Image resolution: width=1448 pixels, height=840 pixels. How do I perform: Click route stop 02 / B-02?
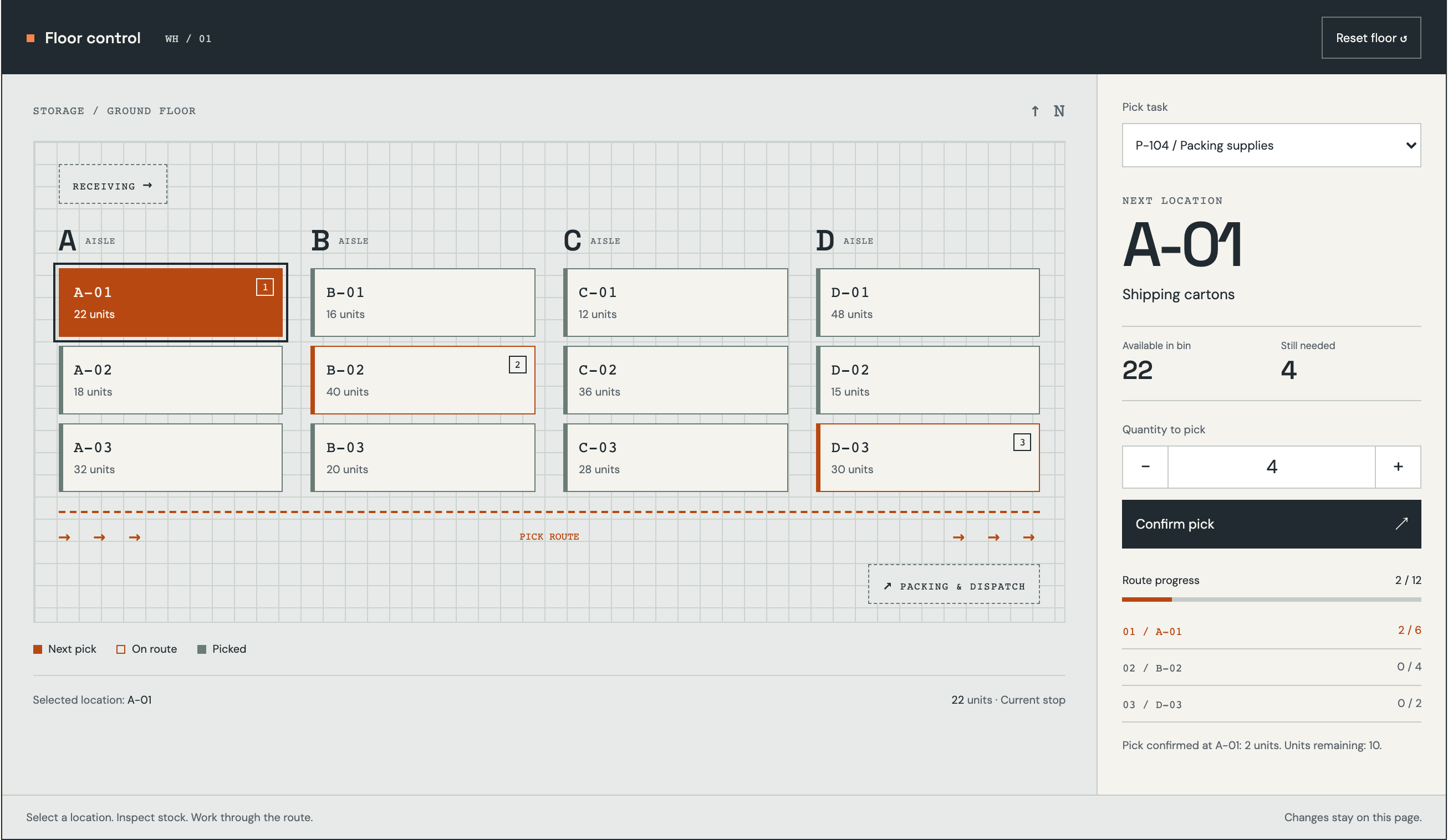tap(1271, 668)
